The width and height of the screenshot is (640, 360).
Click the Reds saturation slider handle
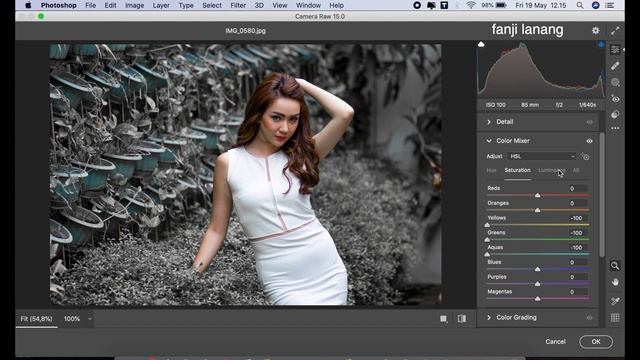(538, 196)
